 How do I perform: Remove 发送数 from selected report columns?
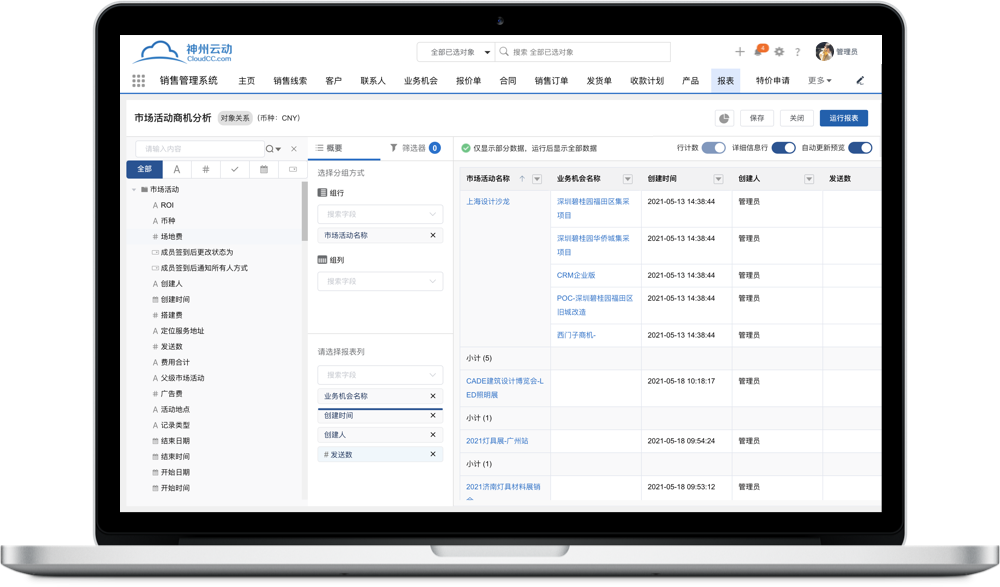click(x=434, y=453)
